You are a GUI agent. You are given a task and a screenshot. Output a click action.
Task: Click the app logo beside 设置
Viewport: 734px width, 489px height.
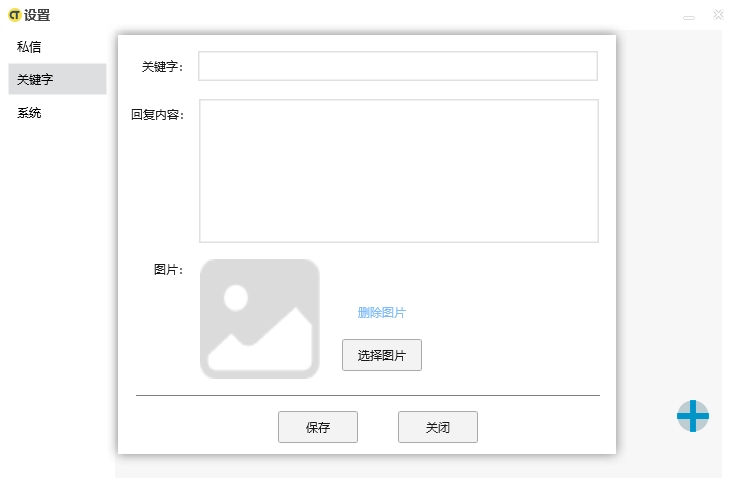point(15,15)
